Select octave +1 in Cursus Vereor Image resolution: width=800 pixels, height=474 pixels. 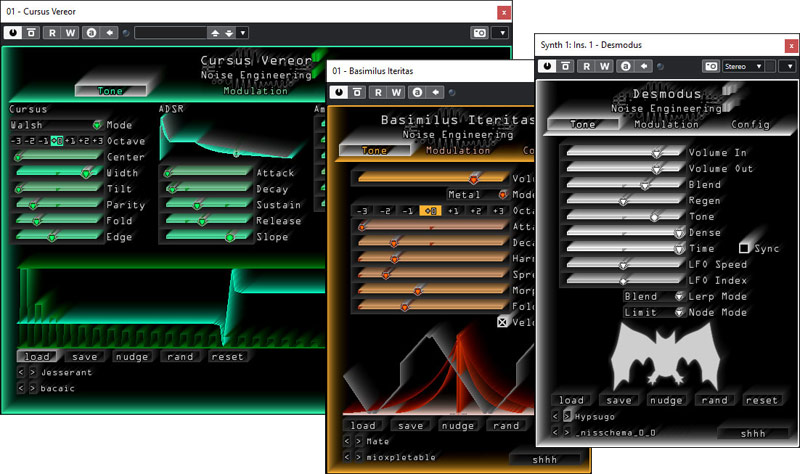pyautogui.click(x=71, y=141)
